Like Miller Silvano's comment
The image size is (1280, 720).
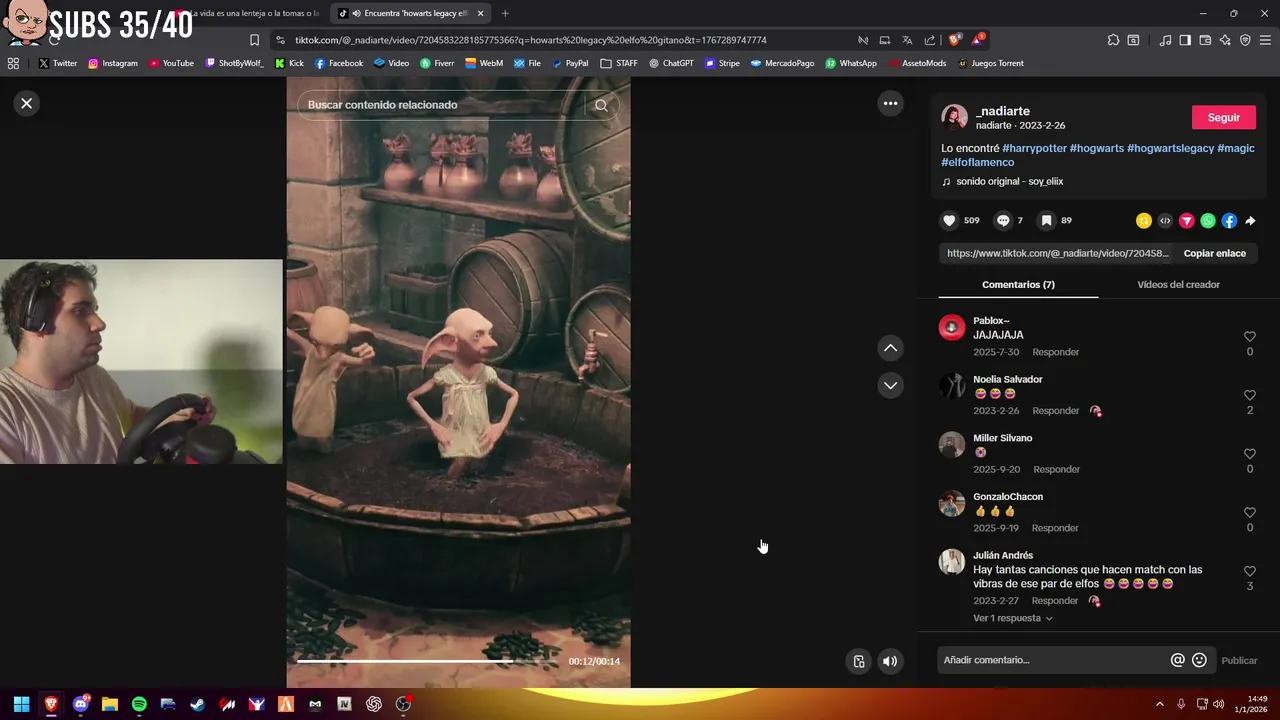pos(1249,454)
